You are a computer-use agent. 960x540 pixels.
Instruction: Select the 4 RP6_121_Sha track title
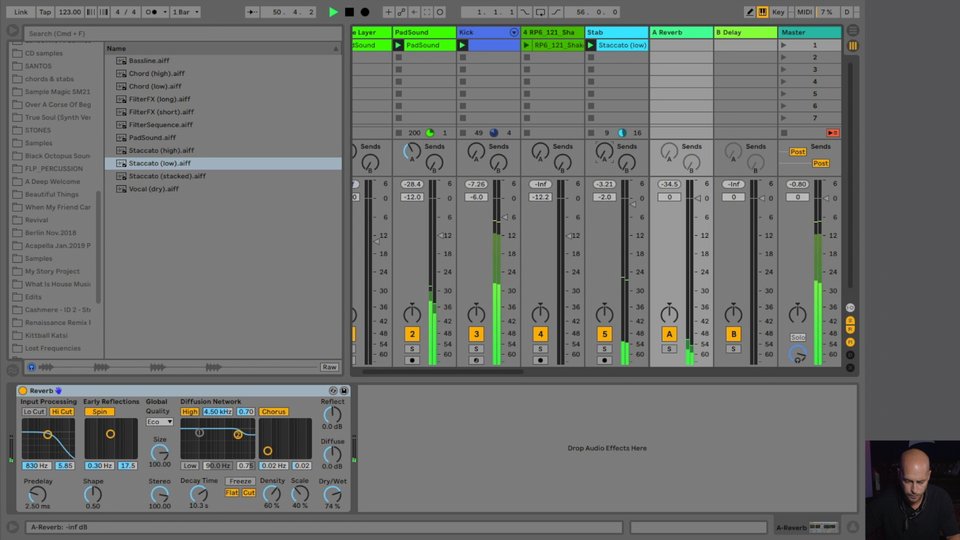coord(552,32)
